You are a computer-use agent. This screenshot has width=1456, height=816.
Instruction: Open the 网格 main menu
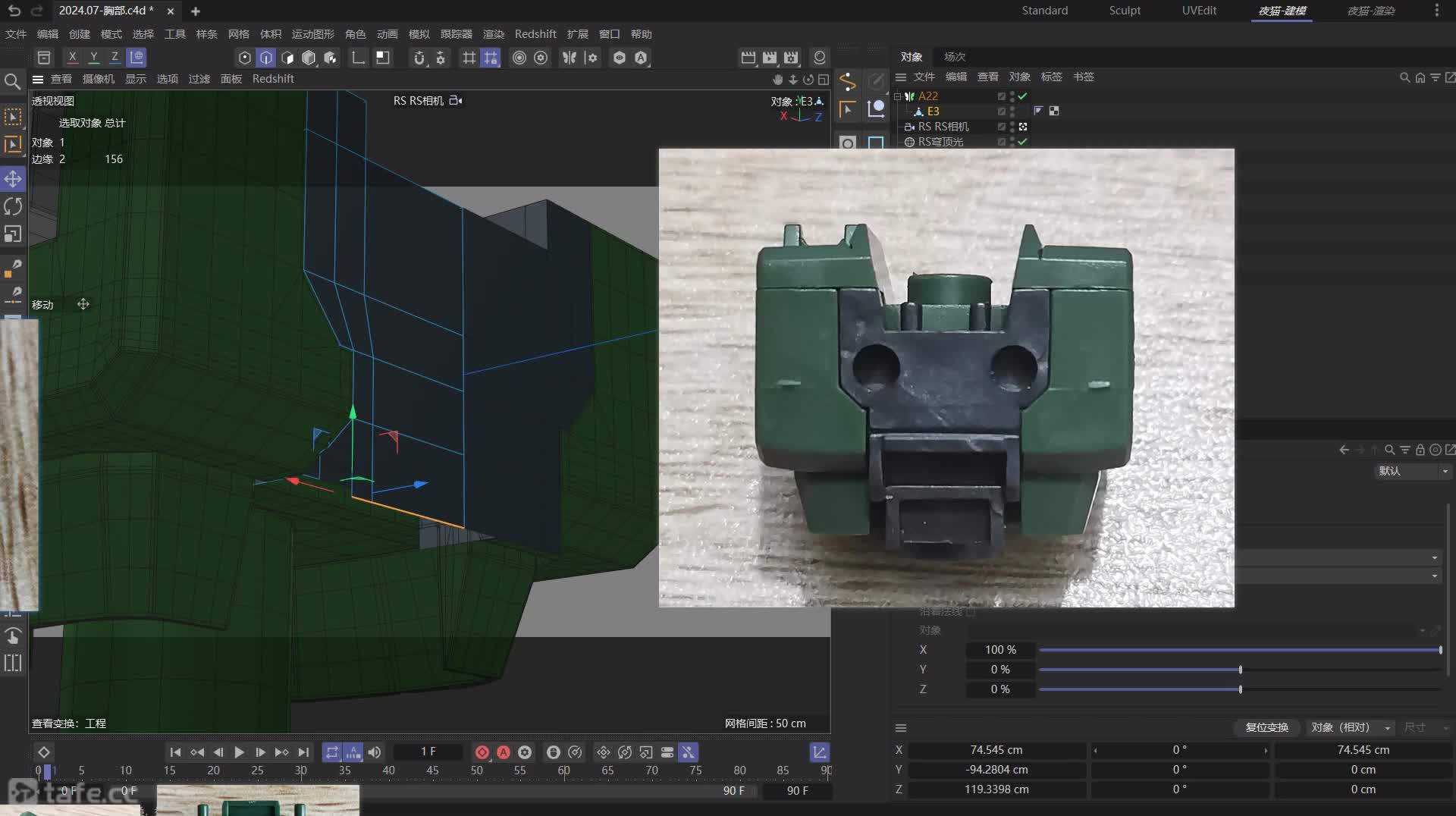(x=238, y=34)
